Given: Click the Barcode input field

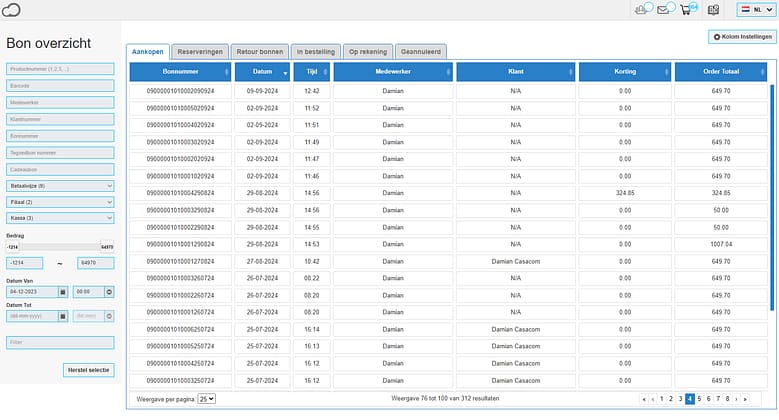Looking at the screenshot, I should pyautogui.click(x=60, y=86).
